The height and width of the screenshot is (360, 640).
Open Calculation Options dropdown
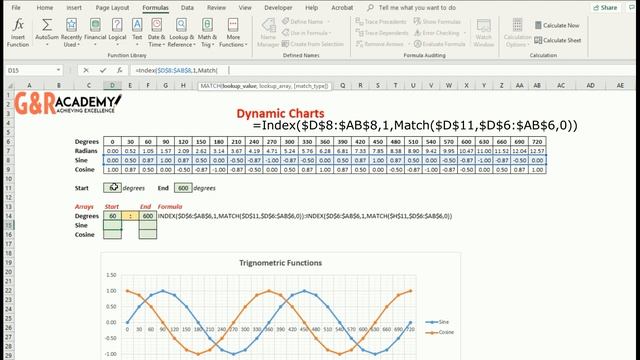(517, 33)
